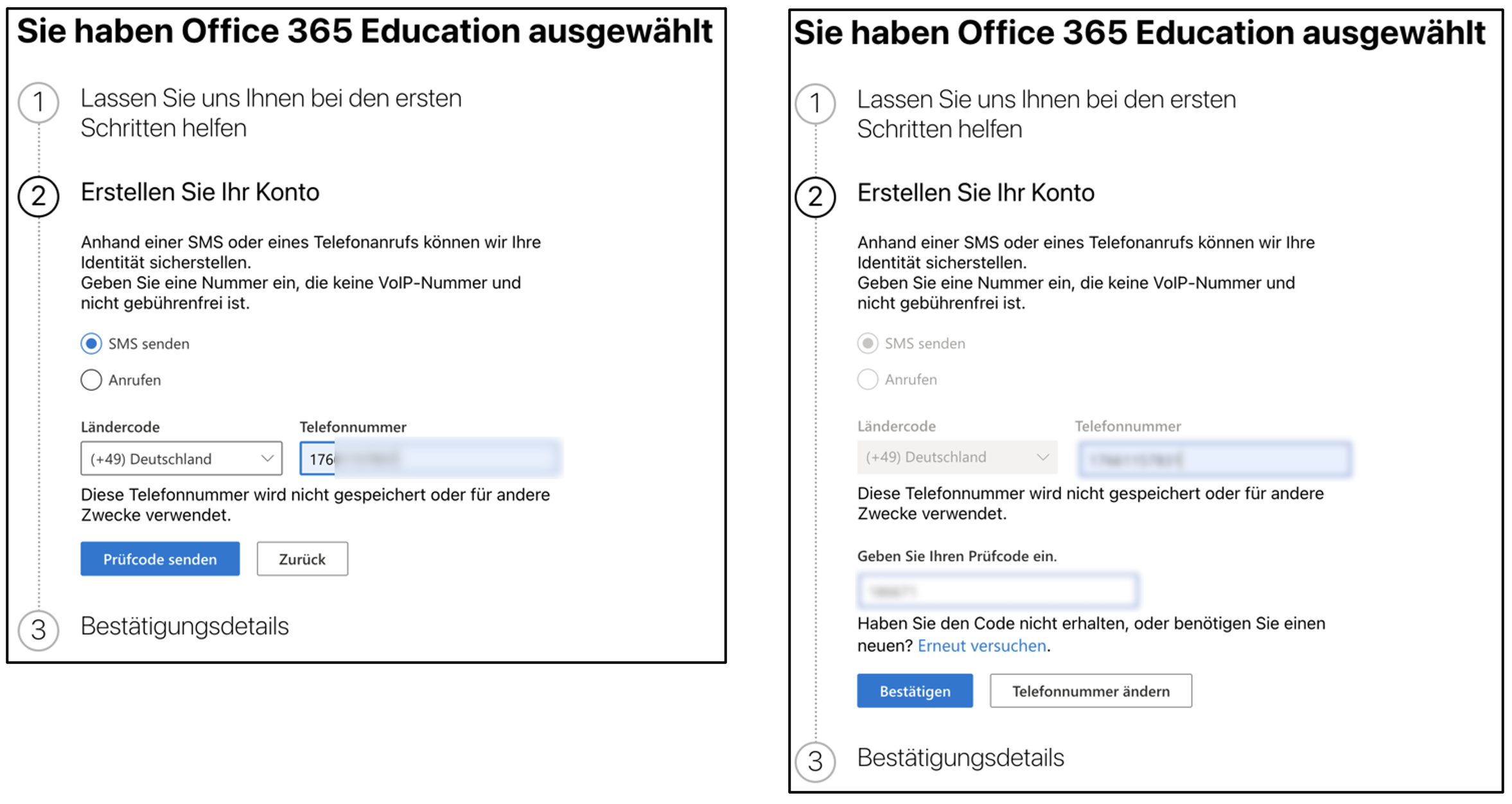Click Office 365 Education title in right panel
Screen dimensions: 1512x804
(x=1139, y=33)
